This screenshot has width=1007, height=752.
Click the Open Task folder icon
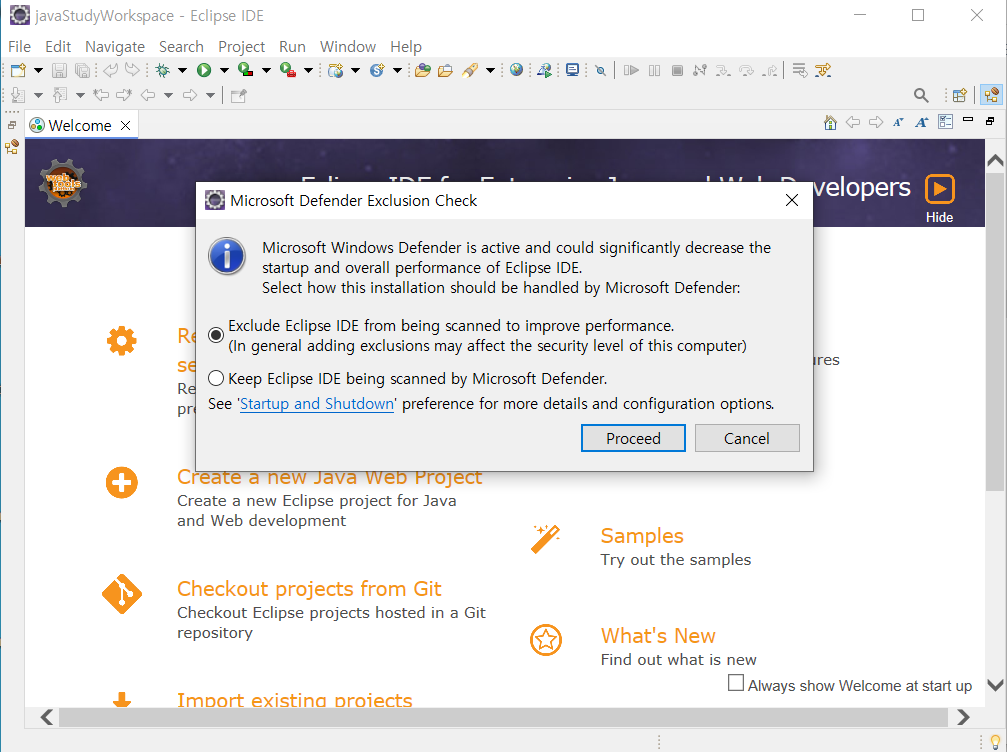pos(445,70)
